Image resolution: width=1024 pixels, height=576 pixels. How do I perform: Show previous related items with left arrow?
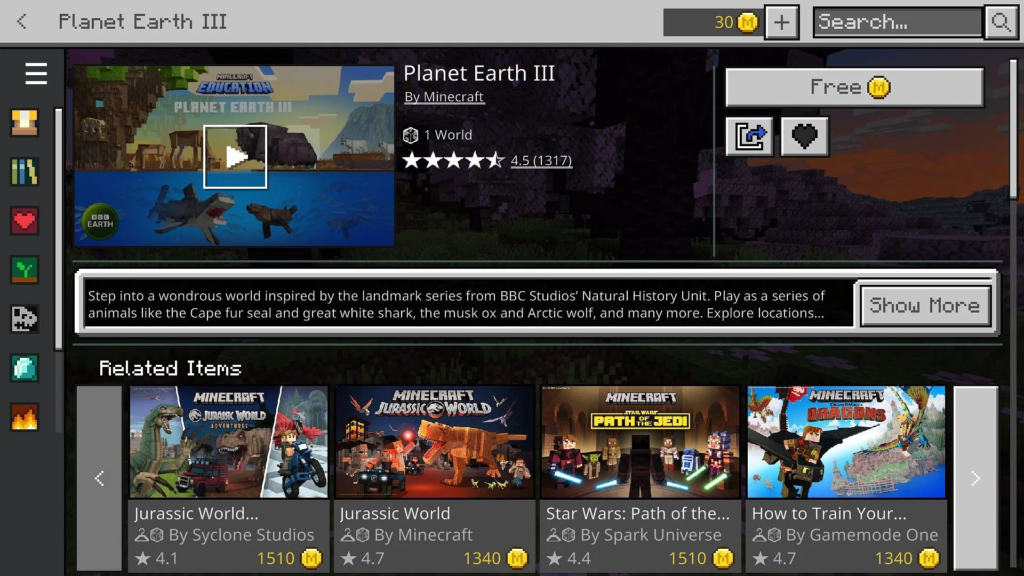tap(99, 478)
